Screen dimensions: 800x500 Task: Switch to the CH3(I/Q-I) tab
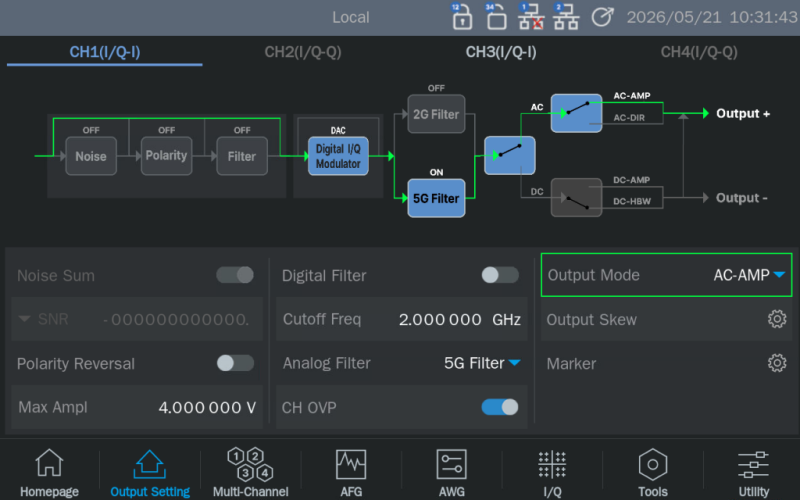point(501,52)
